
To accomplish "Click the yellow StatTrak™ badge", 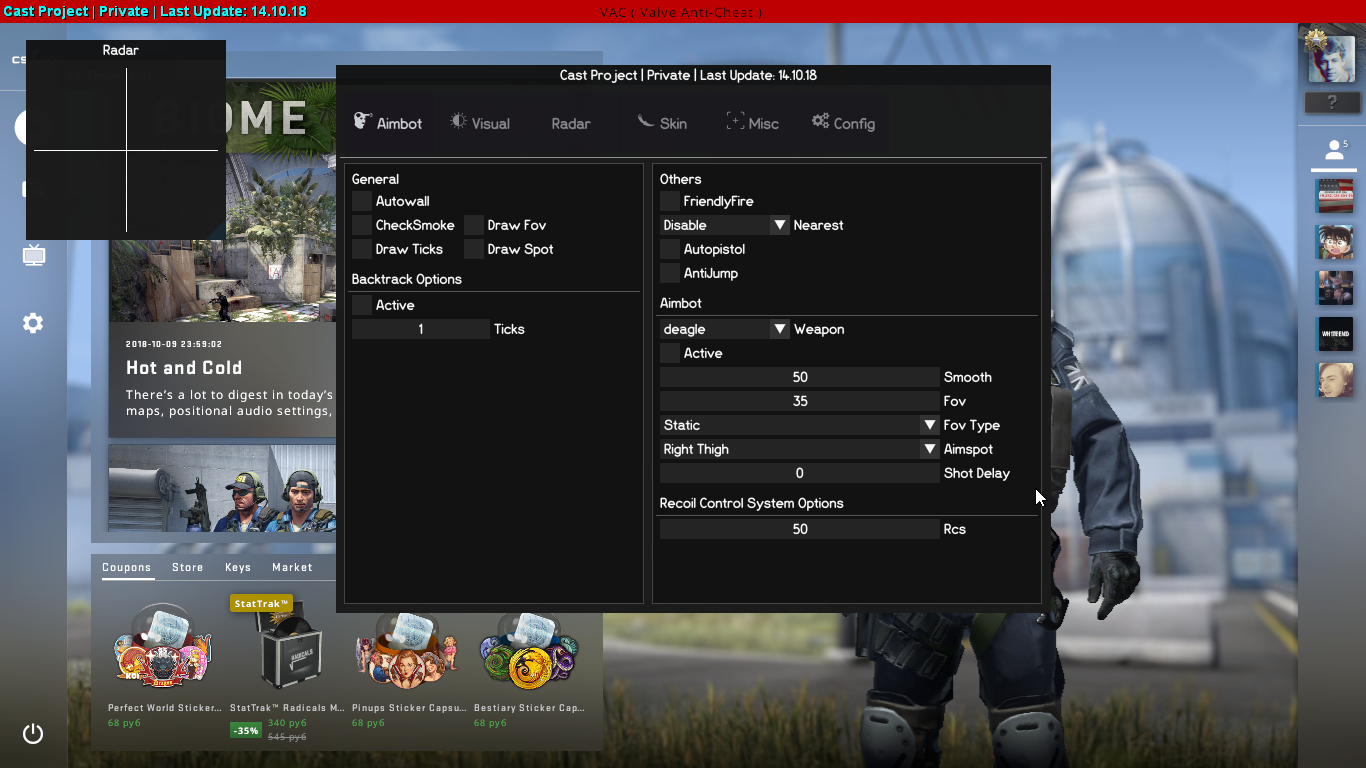I will click(x=261, y=603).
